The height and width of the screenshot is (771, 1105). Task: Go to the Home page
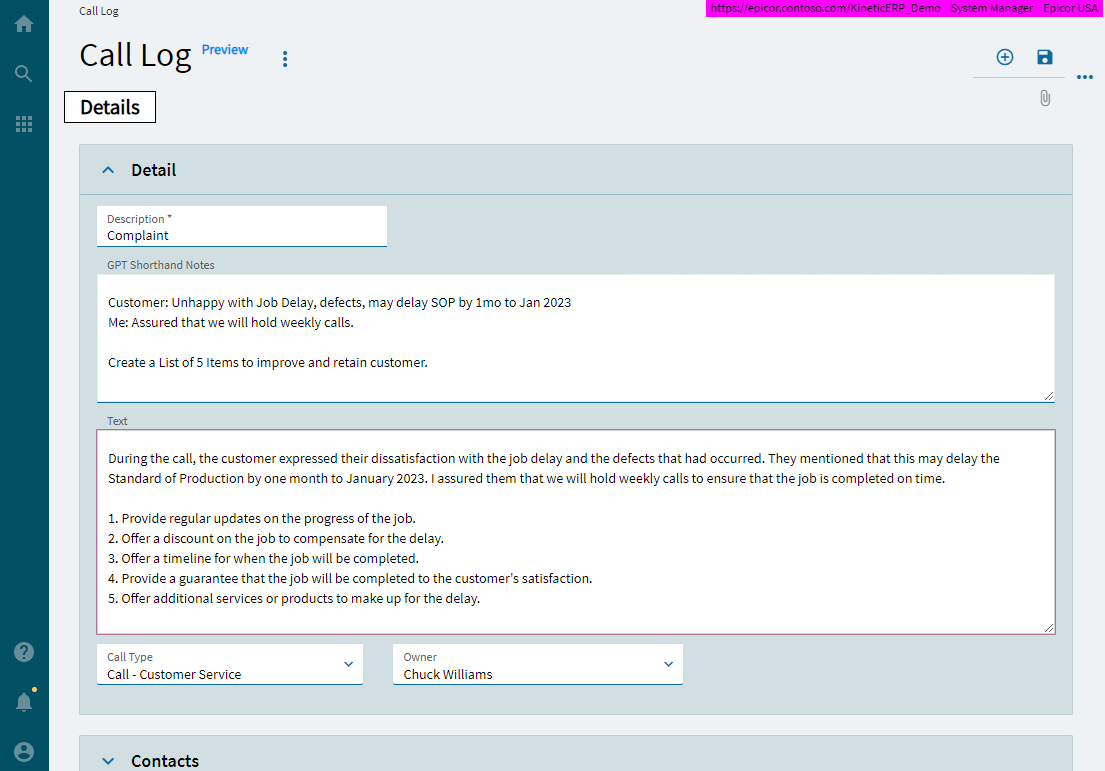pyautogui.click(x=23, y=22)
